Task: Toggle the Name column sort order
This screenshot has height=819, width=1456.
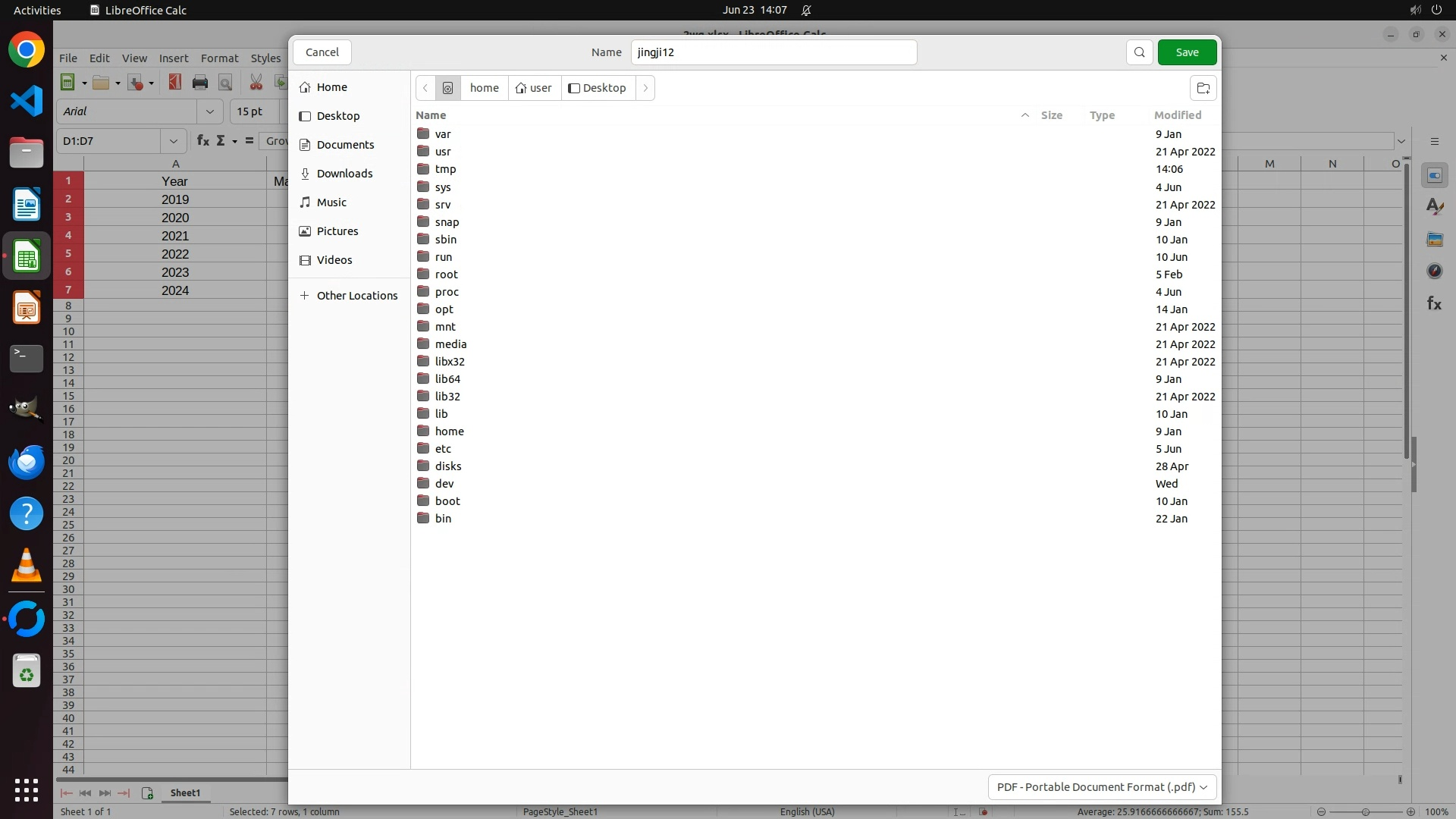Action: pos(431,115)
